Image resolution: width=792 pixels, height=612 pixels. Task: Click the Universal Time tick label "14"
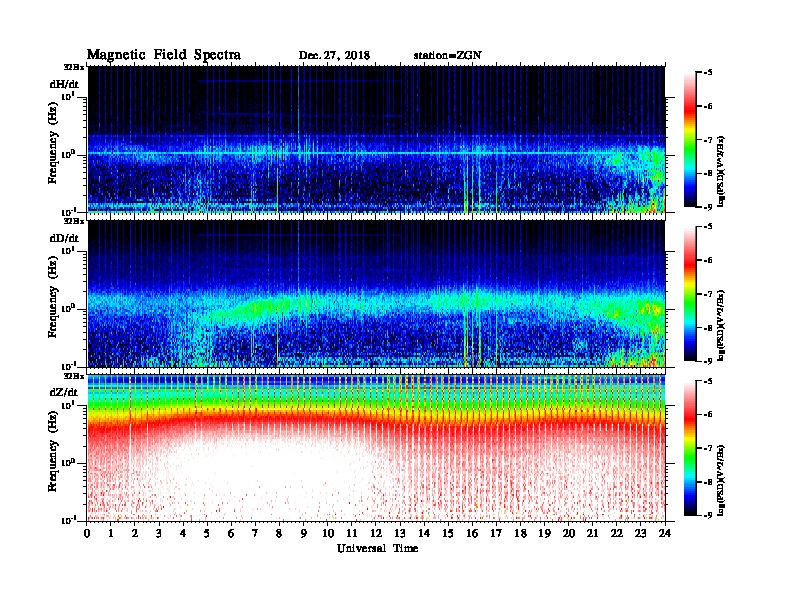tap(424, 533)
